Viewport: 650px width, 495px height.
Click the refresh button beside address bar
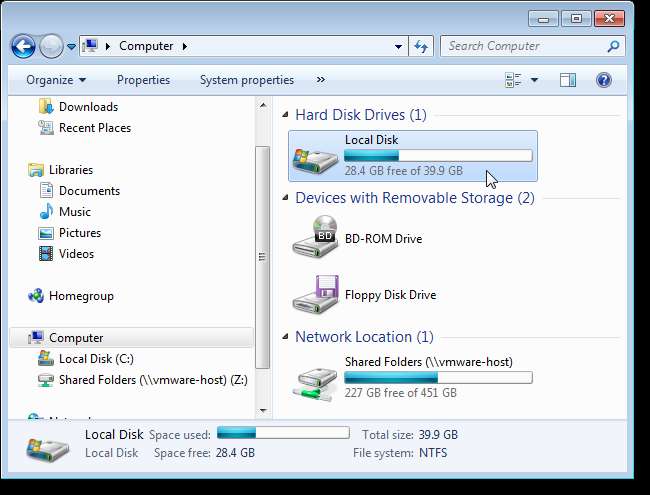(x=421, y=46)
